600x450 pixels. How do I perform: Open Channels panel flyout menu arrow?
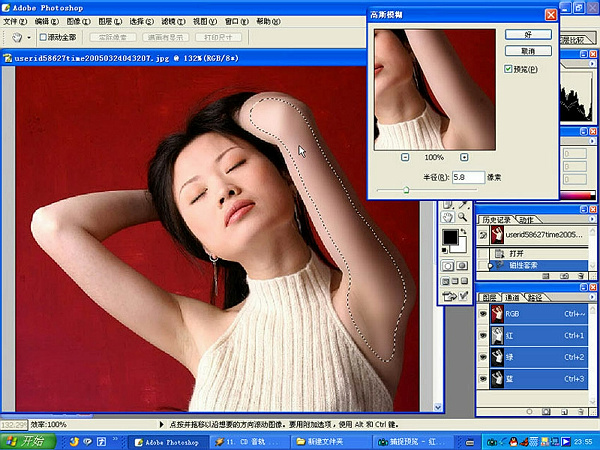(x=592, y=297)
